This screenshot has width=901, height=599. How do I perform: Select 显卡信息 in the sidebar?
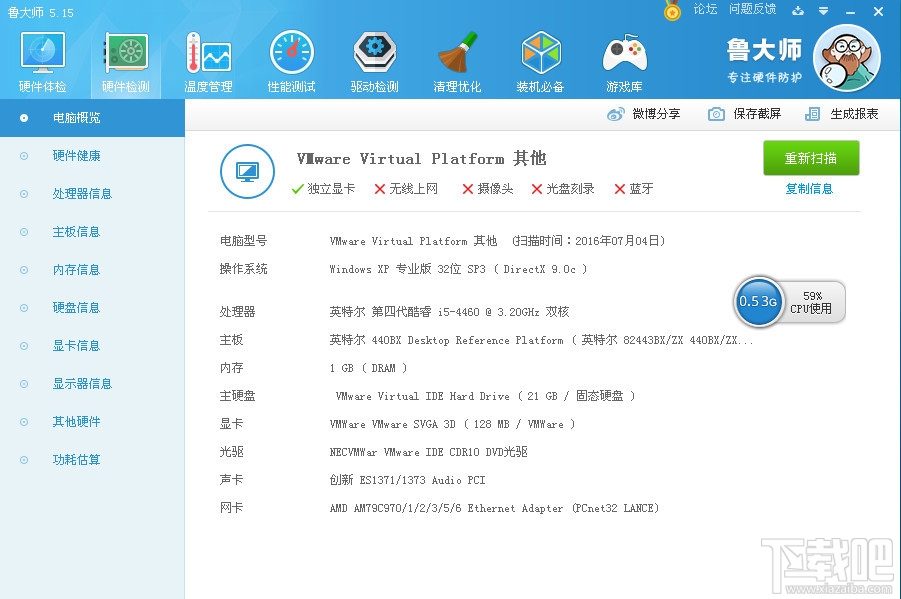click(92, 345)
